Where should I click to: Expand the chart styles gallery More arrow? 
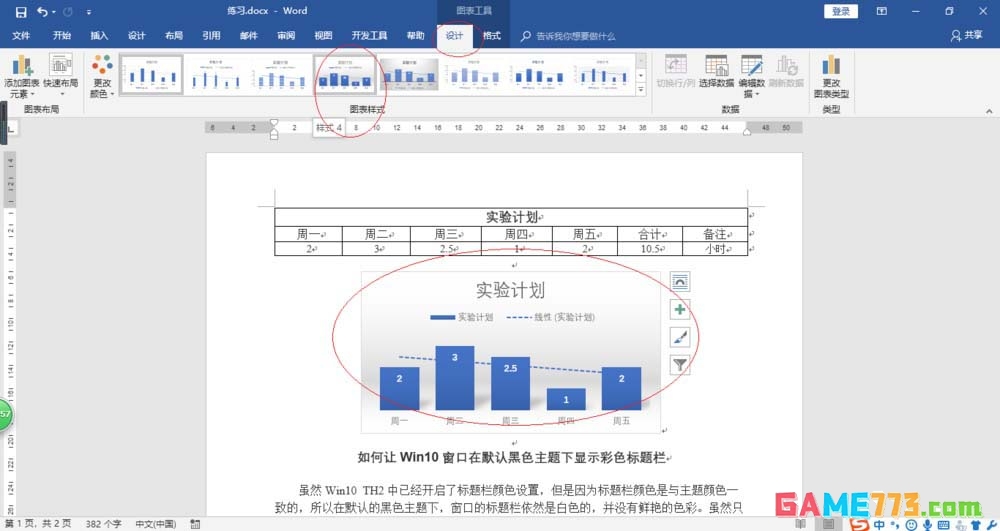pos(642,90)
